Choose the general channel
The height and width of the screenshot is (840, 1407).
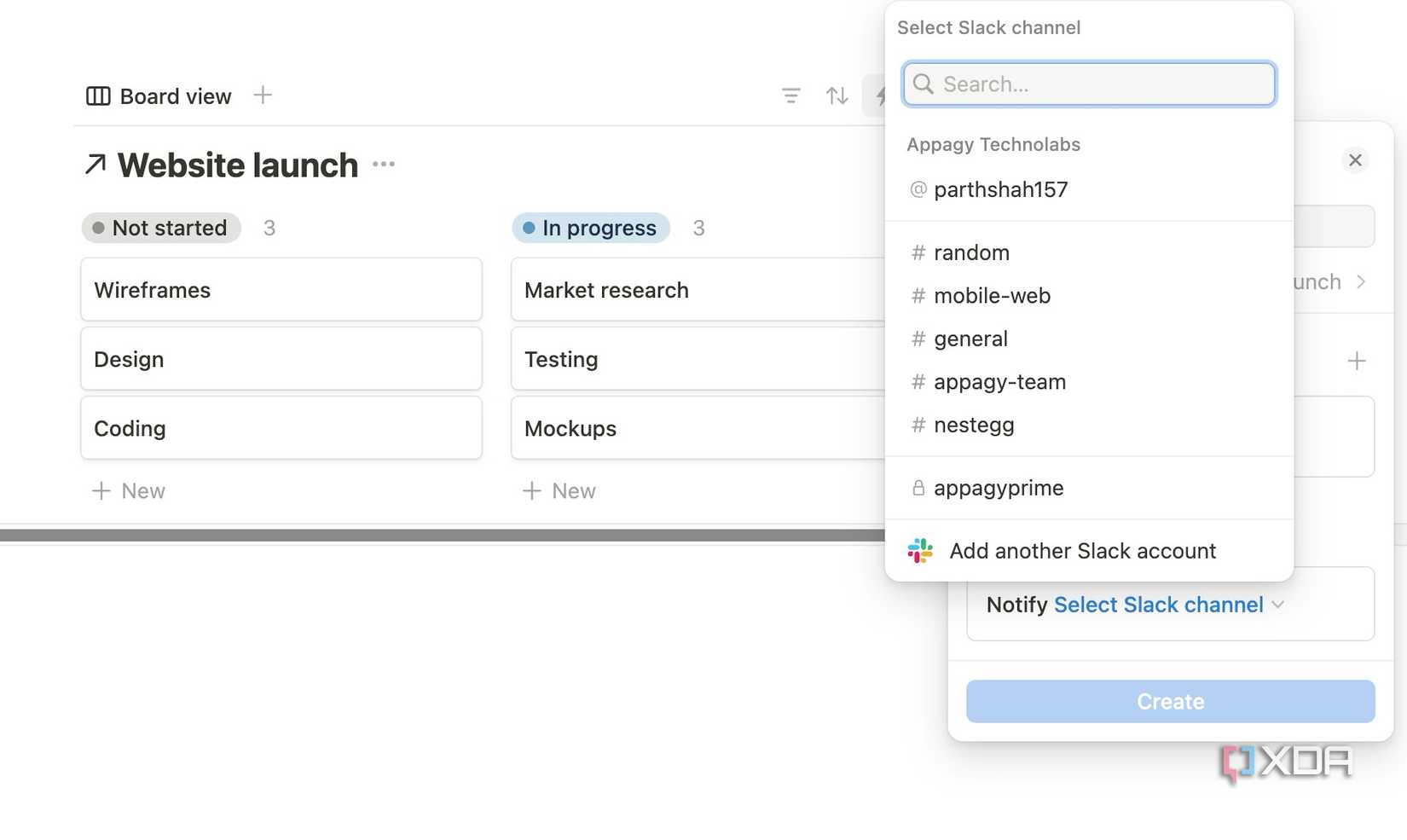[x=1089, y=339]
